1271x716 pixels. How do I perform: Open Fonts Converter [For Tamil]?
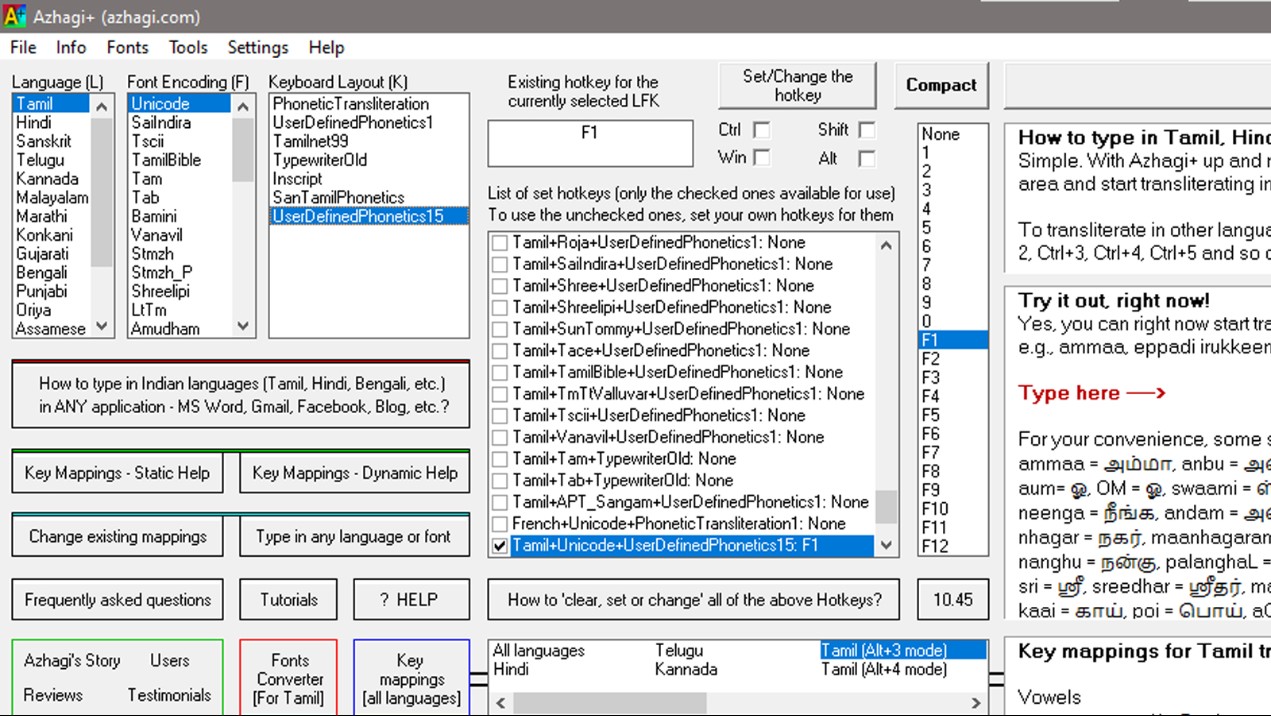point(290,679)
